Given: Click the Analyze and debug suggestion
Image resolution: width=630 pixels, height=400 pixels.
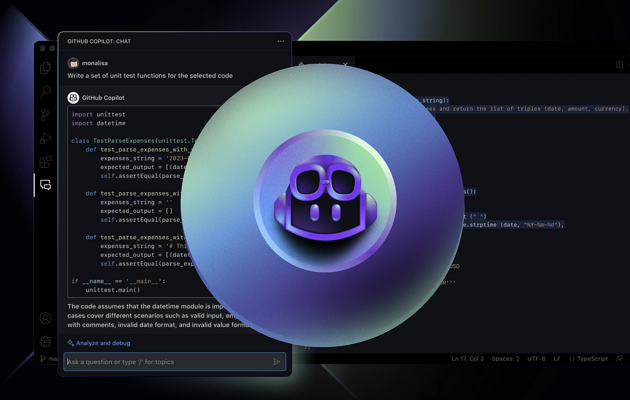Looking at the screenshot, I should pos(99,343).
